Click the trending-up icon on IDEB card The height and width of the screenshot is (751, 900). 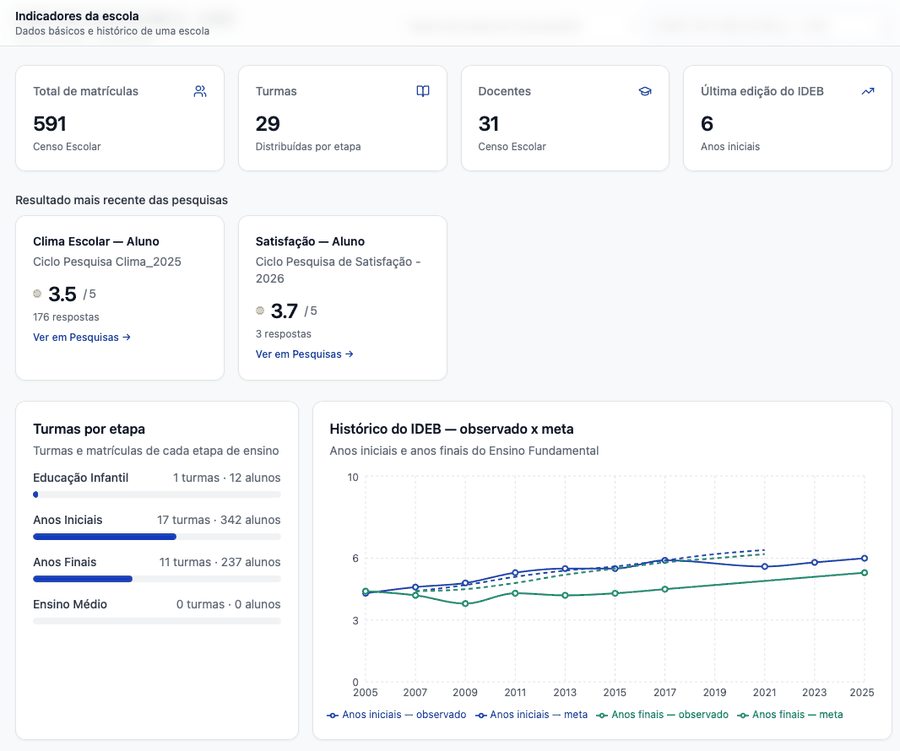[868, 91]
